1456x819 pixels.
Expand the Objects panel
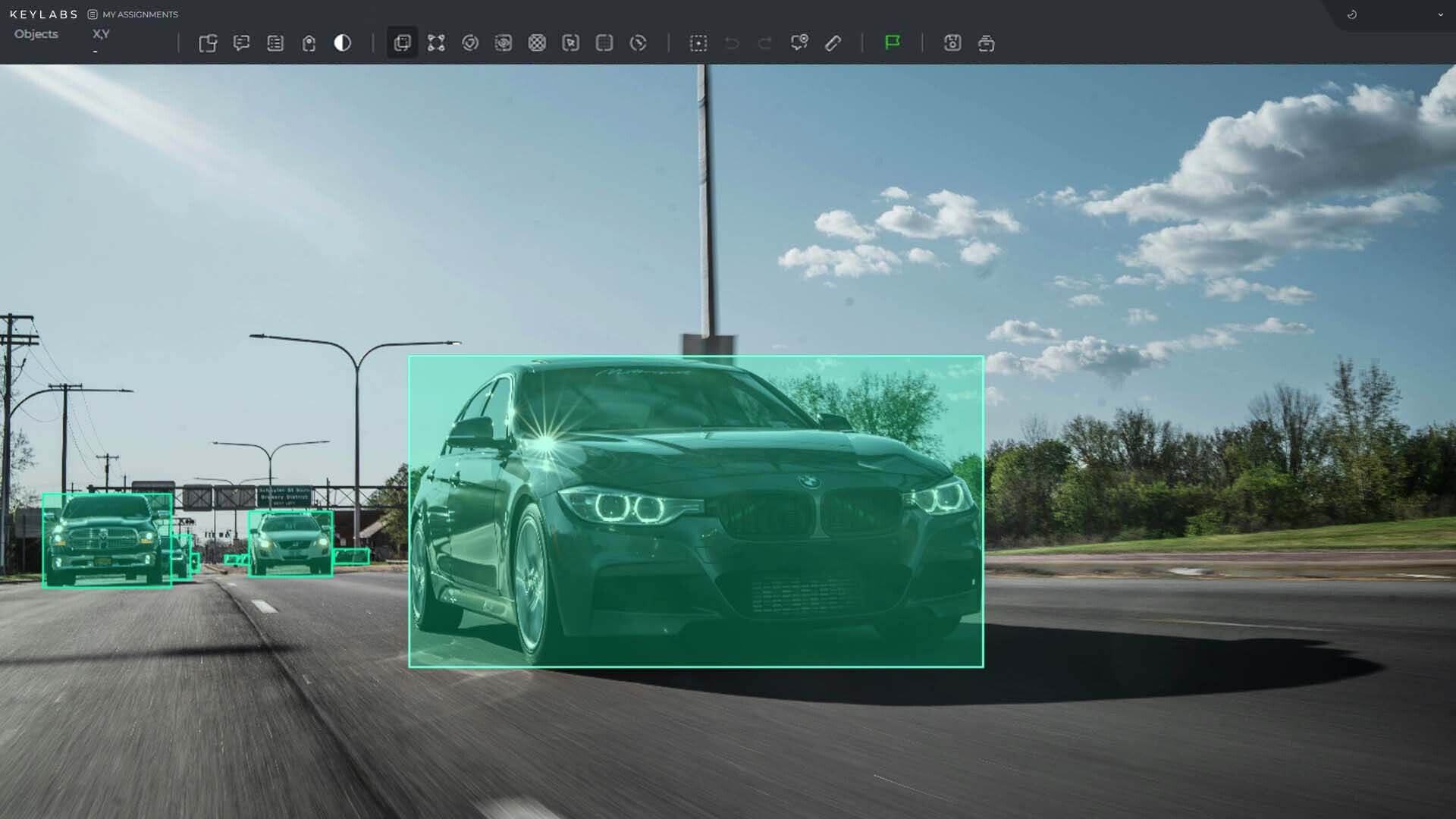tap(36, 33)
